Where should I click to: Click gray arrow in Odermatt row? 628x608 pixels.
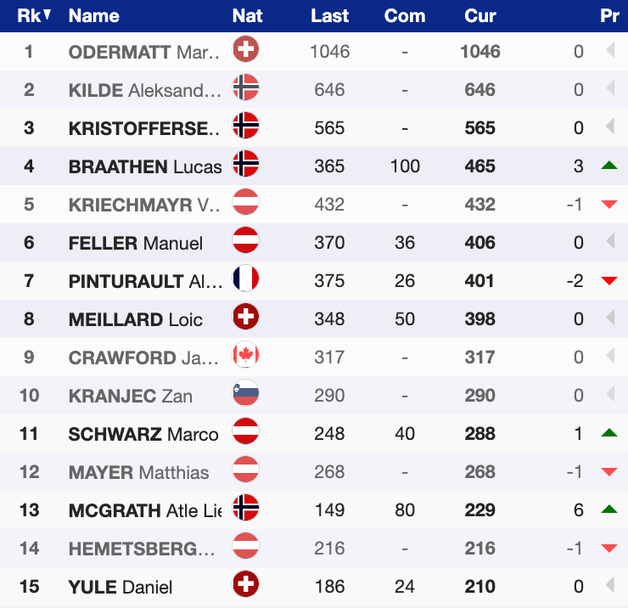tap(609, 51)
